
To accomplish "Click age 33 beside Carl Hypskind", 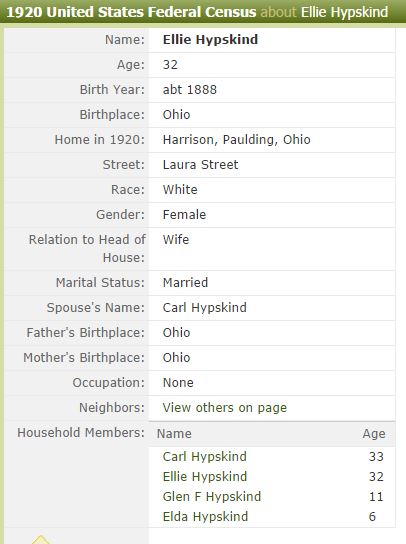I will (376, 457).
